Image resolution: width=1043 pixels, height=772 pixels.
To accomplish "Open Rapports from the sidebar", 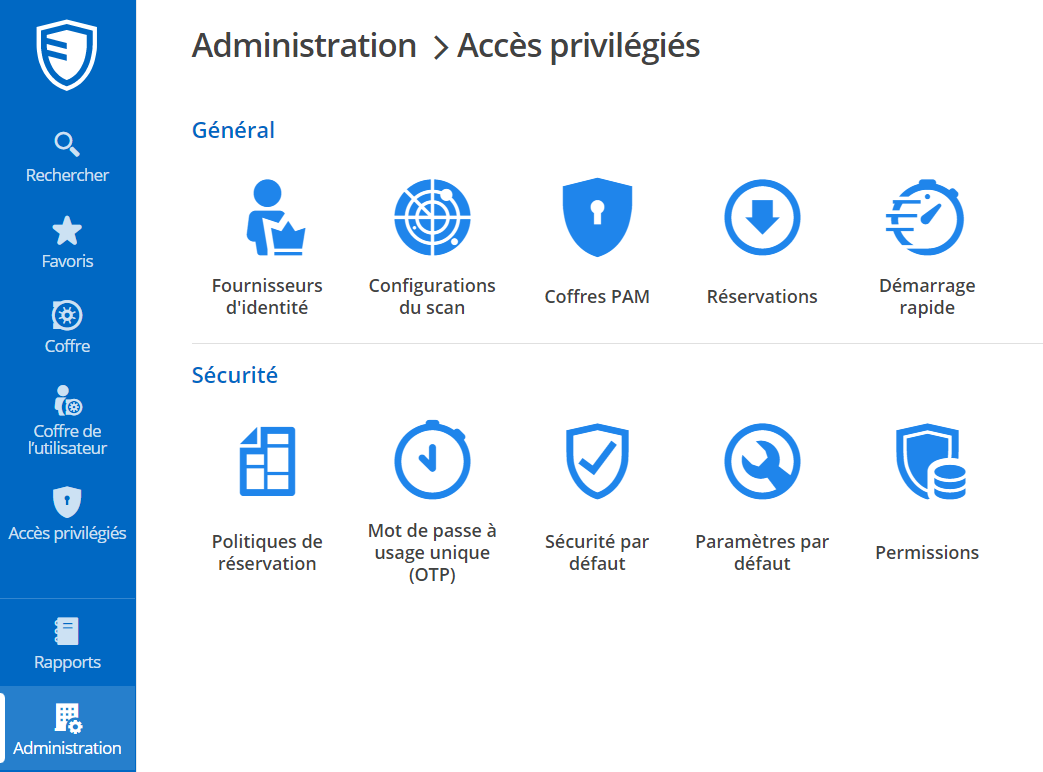I will tap(67, 645).
